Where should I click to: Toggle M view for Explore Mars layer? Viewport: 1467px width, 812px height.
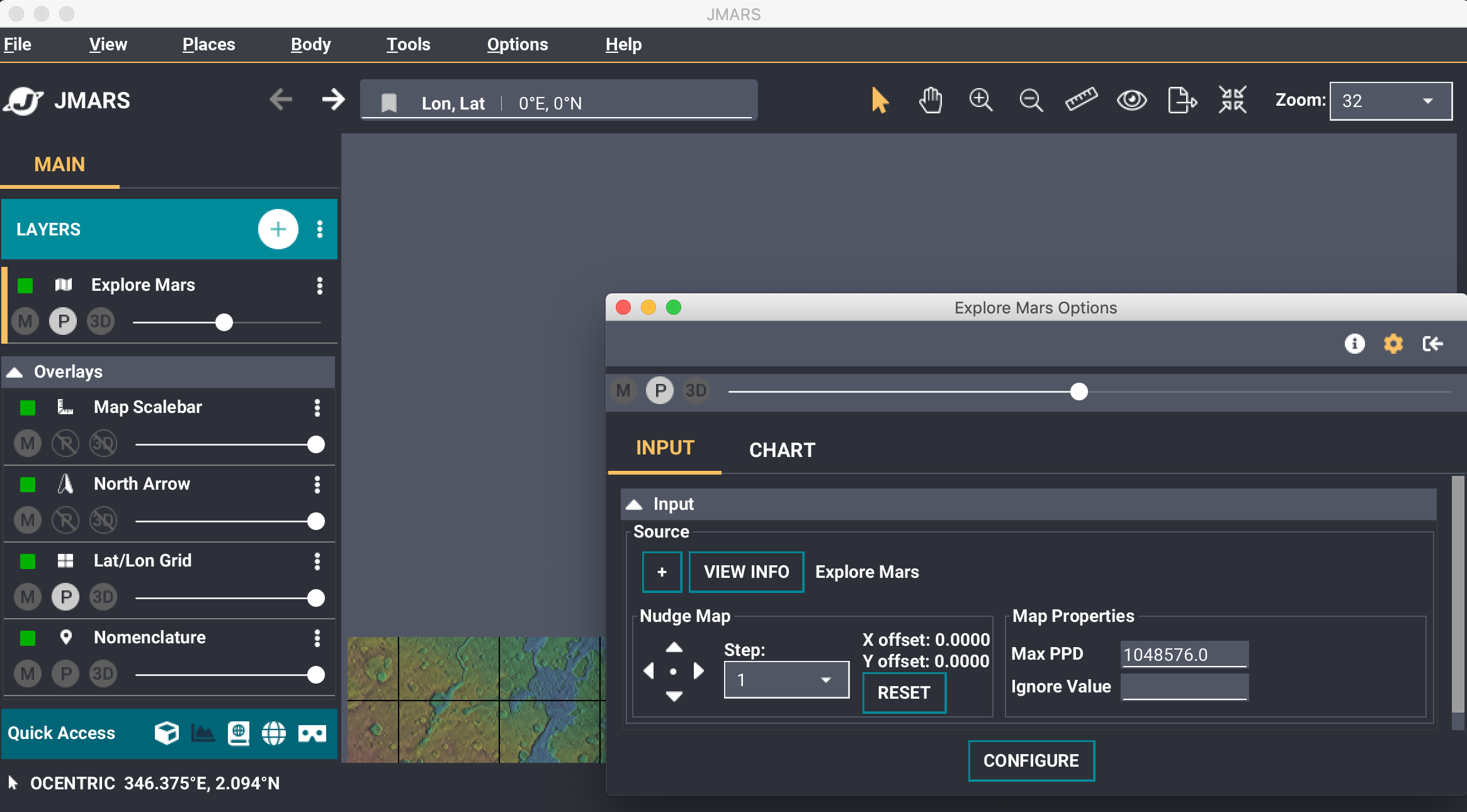[x=25, y=322]
